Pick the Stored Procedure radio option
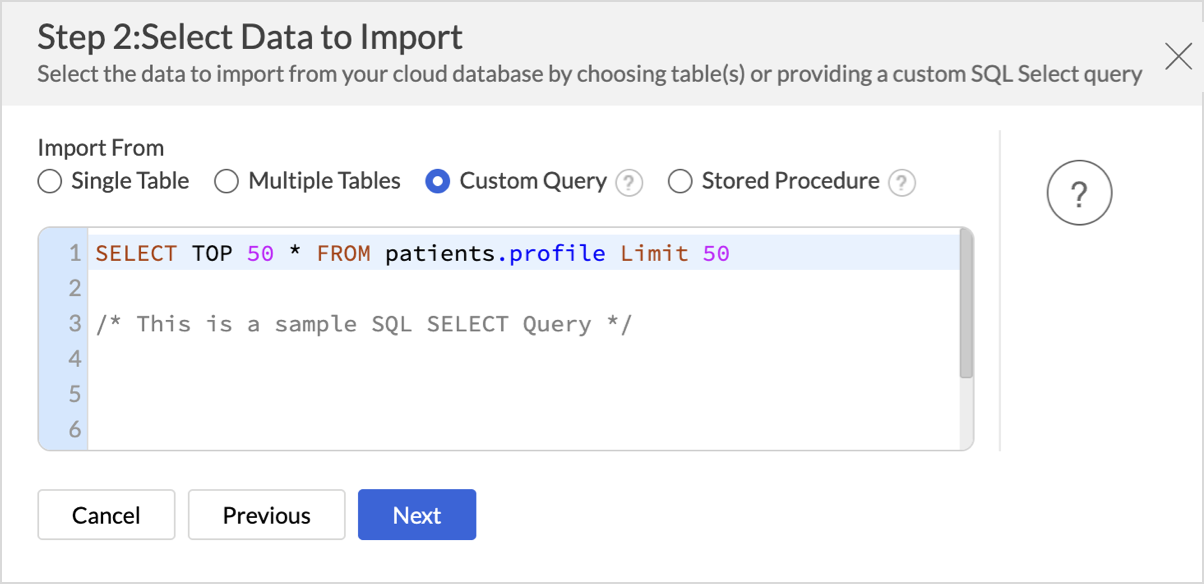The width and height of the screenshot is (1204, 584). point(680,181)
